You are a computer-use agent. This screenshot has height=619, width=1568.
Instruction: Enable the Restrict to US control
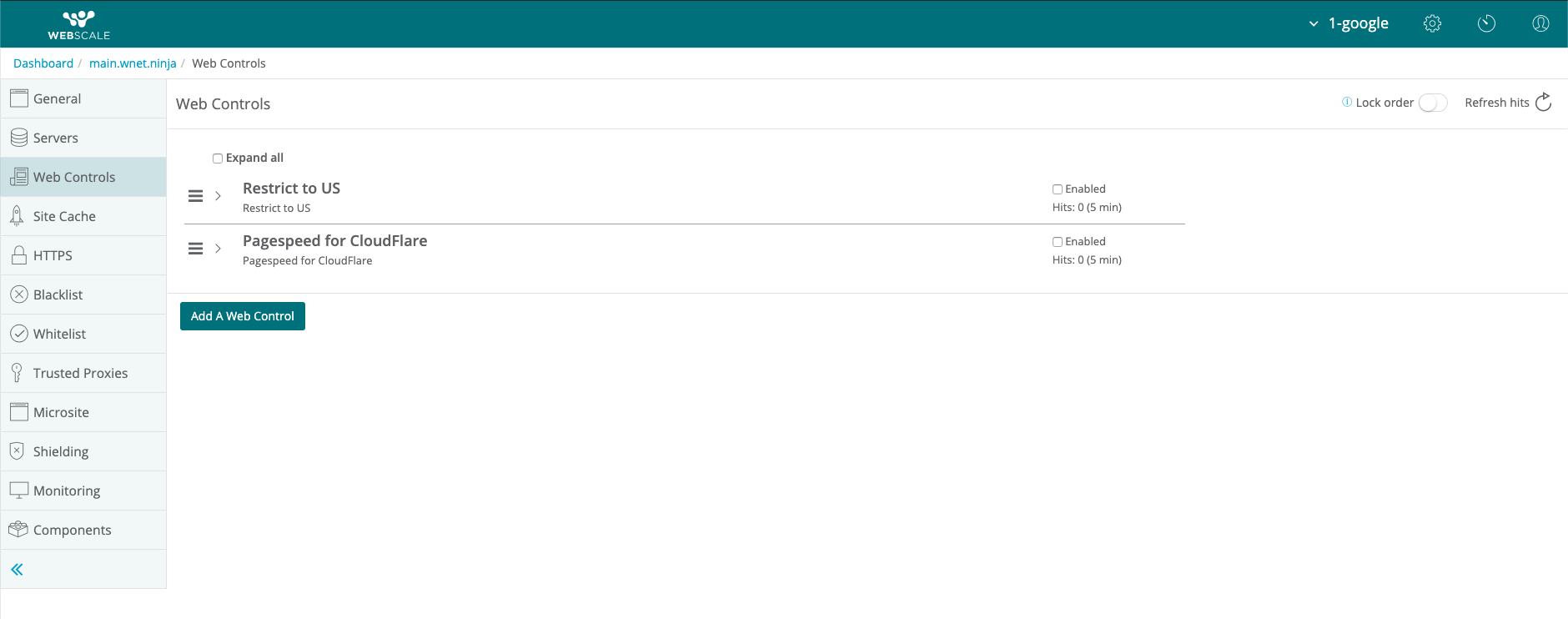pyautogui.click(x=1058, y=189)
